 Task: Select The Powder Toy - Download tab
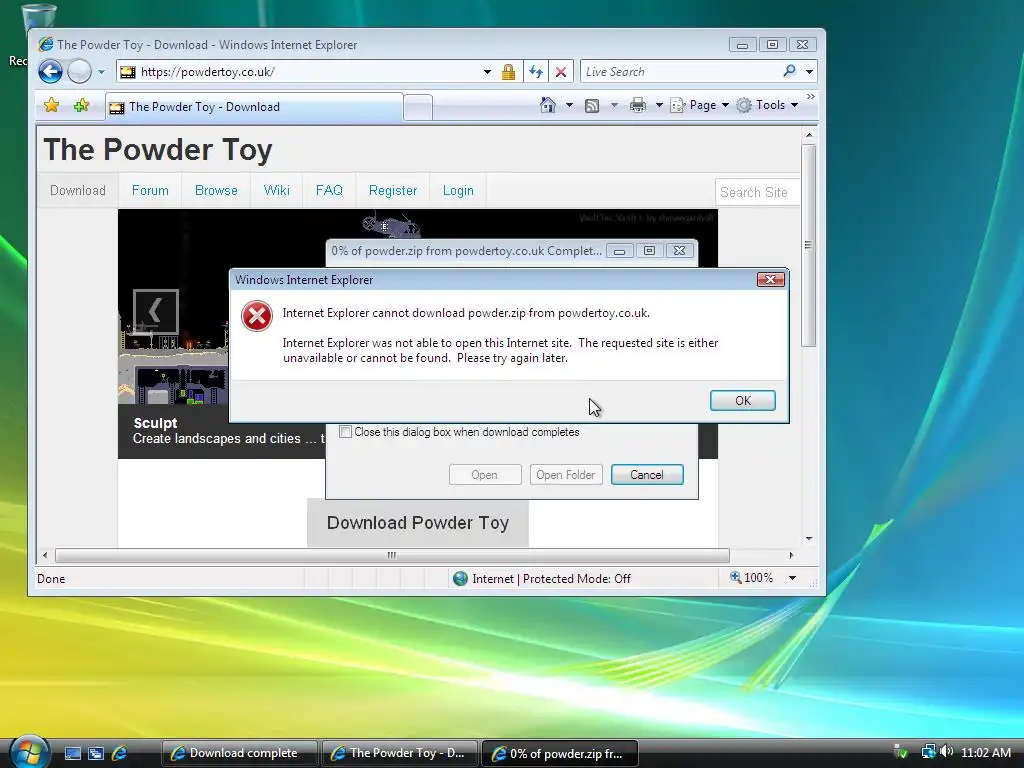(254, 107)
